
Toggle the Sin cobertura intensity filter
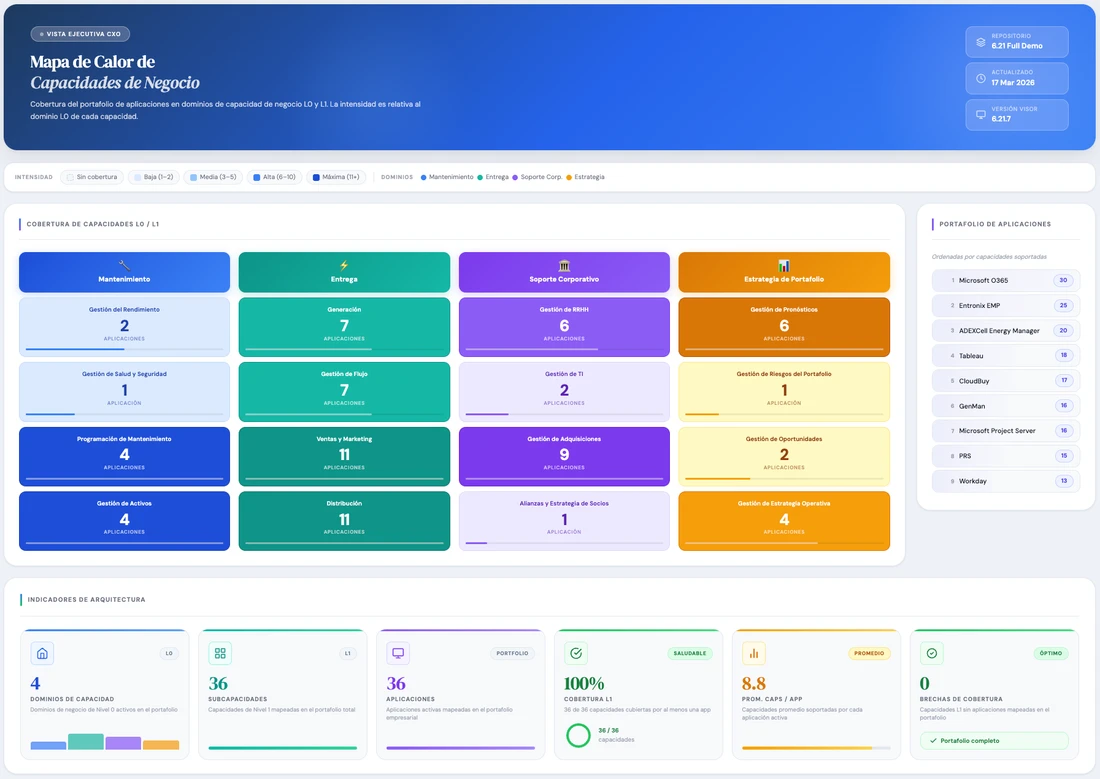92,176
